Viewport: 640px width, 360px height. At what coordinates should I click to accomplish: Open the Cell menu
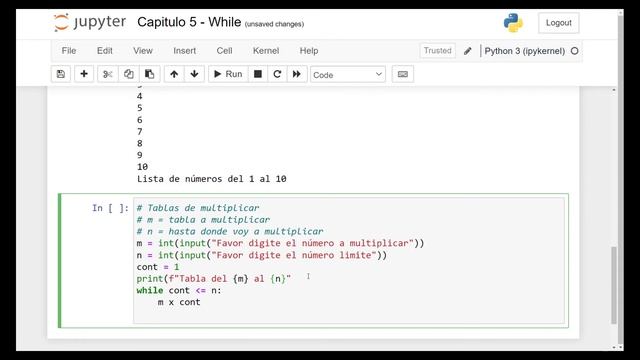[224, 51]
